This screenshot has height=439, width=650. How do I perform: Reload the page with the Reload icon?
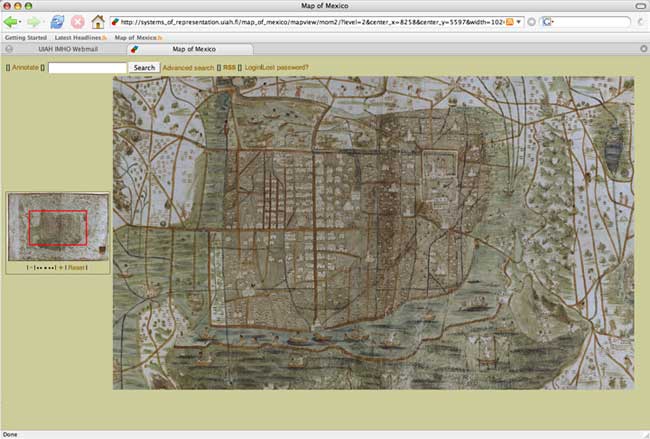pyautogui.click(x=57, y=22)
